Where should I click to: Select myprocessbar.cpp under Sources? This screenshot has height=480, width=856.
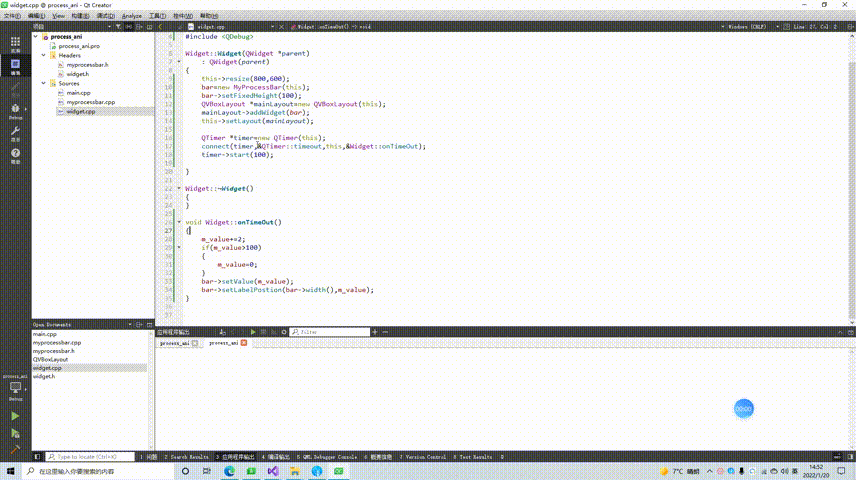pos(91,102)
